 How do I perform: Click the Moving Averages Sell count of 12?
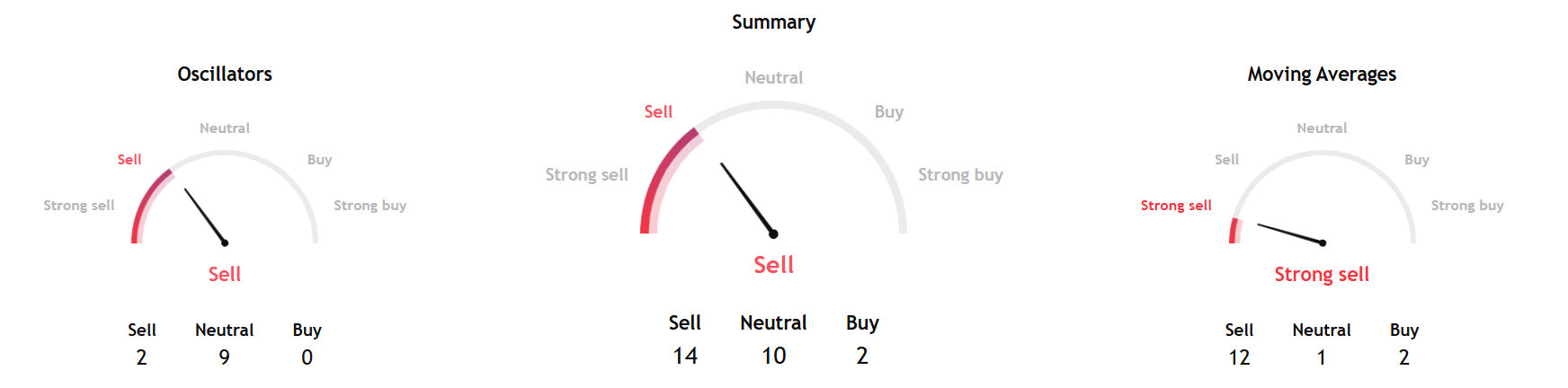1239,357
